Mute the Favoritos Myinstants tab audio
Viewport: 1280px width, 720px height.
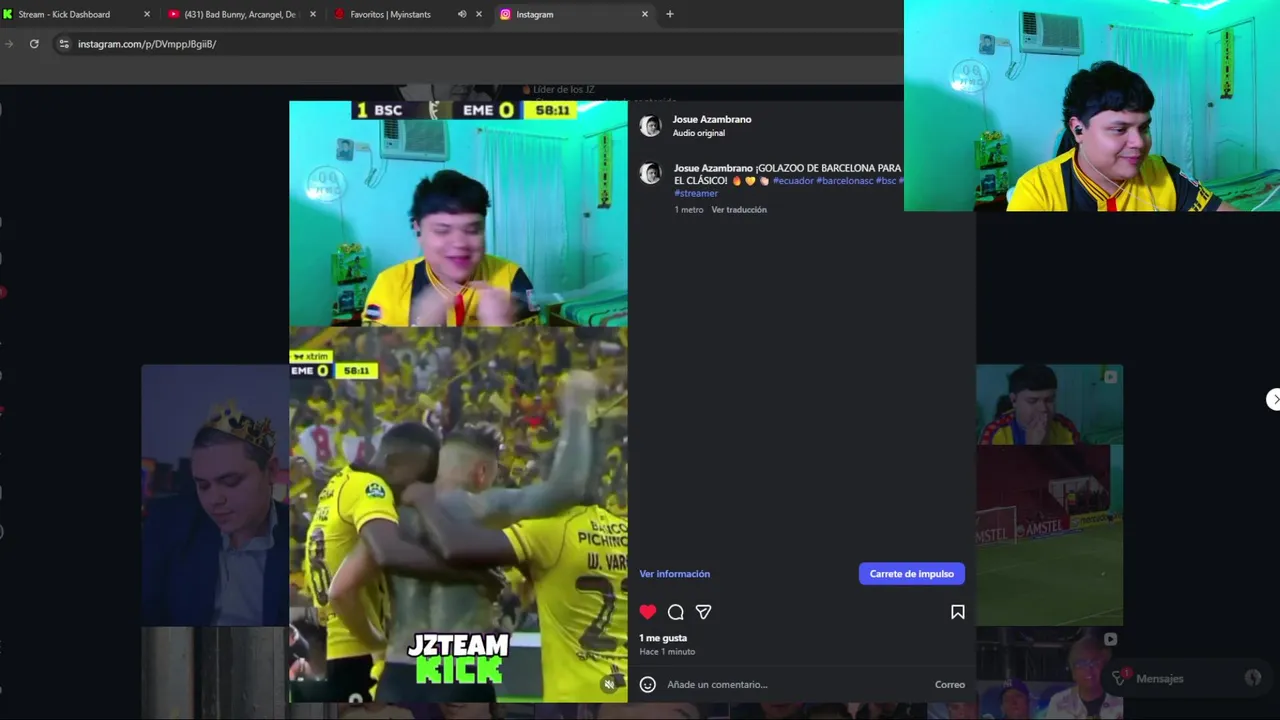(x=462, y=14)
